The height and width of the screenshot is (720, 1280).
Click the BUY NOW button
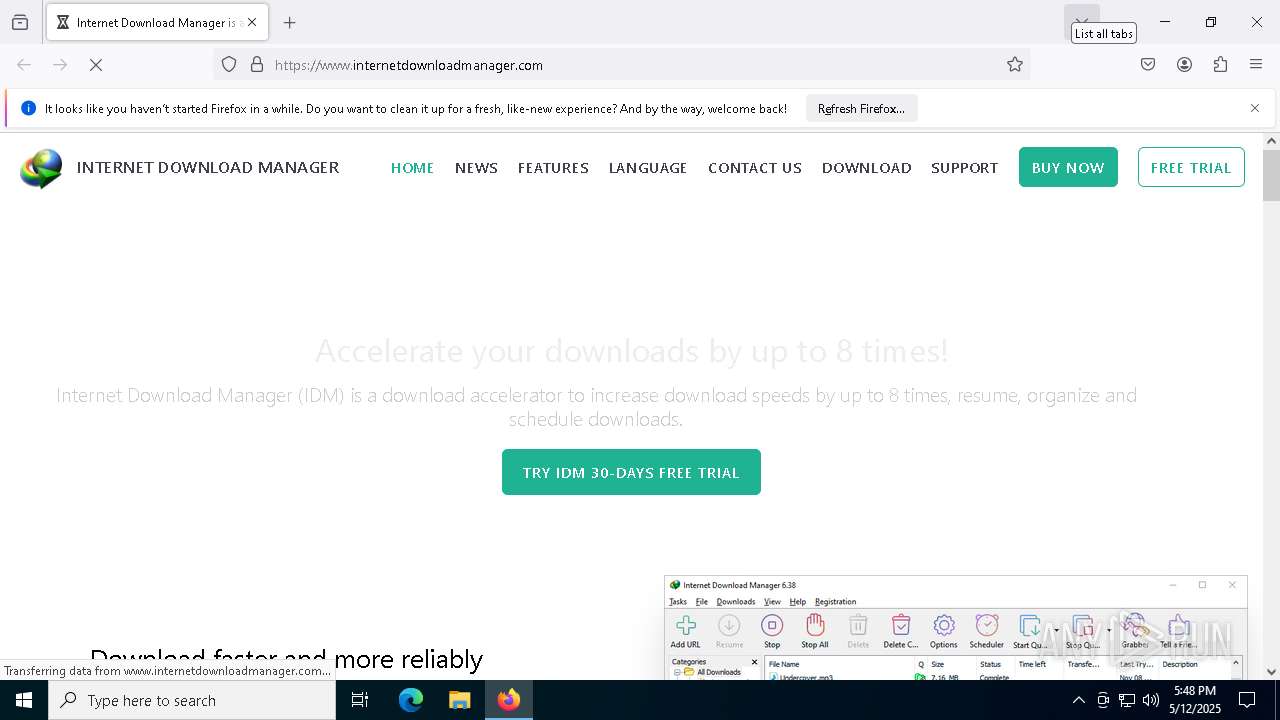click(x=1068, y=167)
